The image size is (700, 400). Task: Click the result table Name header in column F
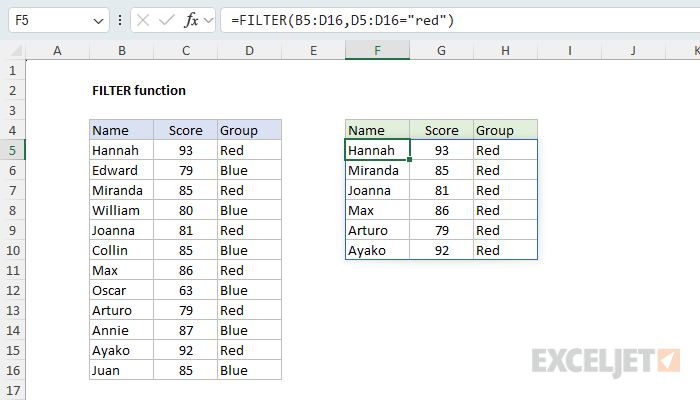pyautogui.click(x=377, y=130)
